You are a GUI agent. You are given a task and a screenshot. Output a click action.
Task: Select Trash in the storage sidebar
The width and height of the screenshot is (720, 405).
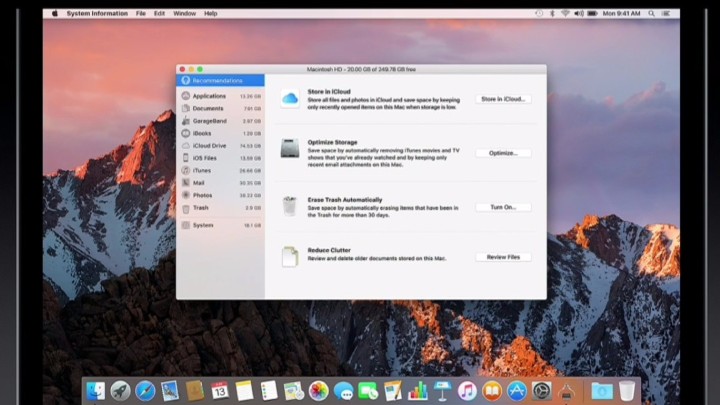click(220, 208)
